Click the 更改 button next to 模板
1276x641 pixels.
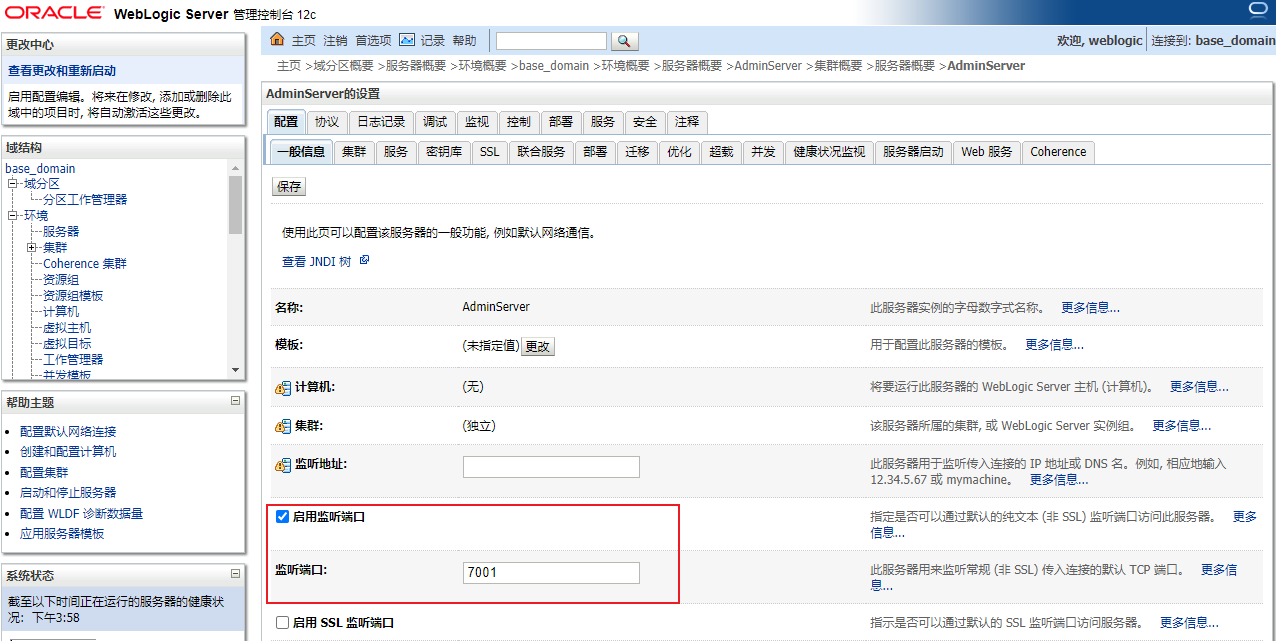538,346
